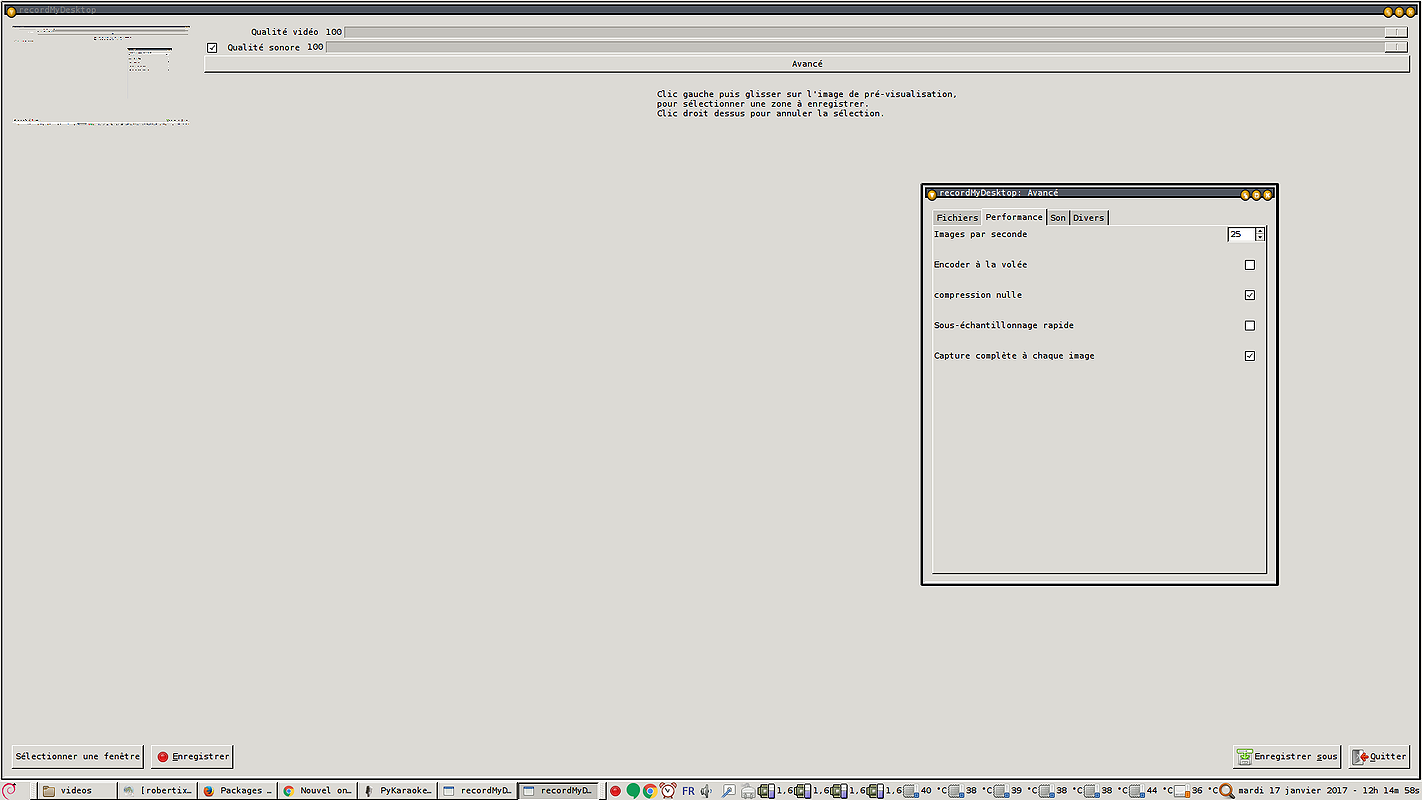Click the Quitter button
The image size is (1422, 800).
(x=1379, y=757)
